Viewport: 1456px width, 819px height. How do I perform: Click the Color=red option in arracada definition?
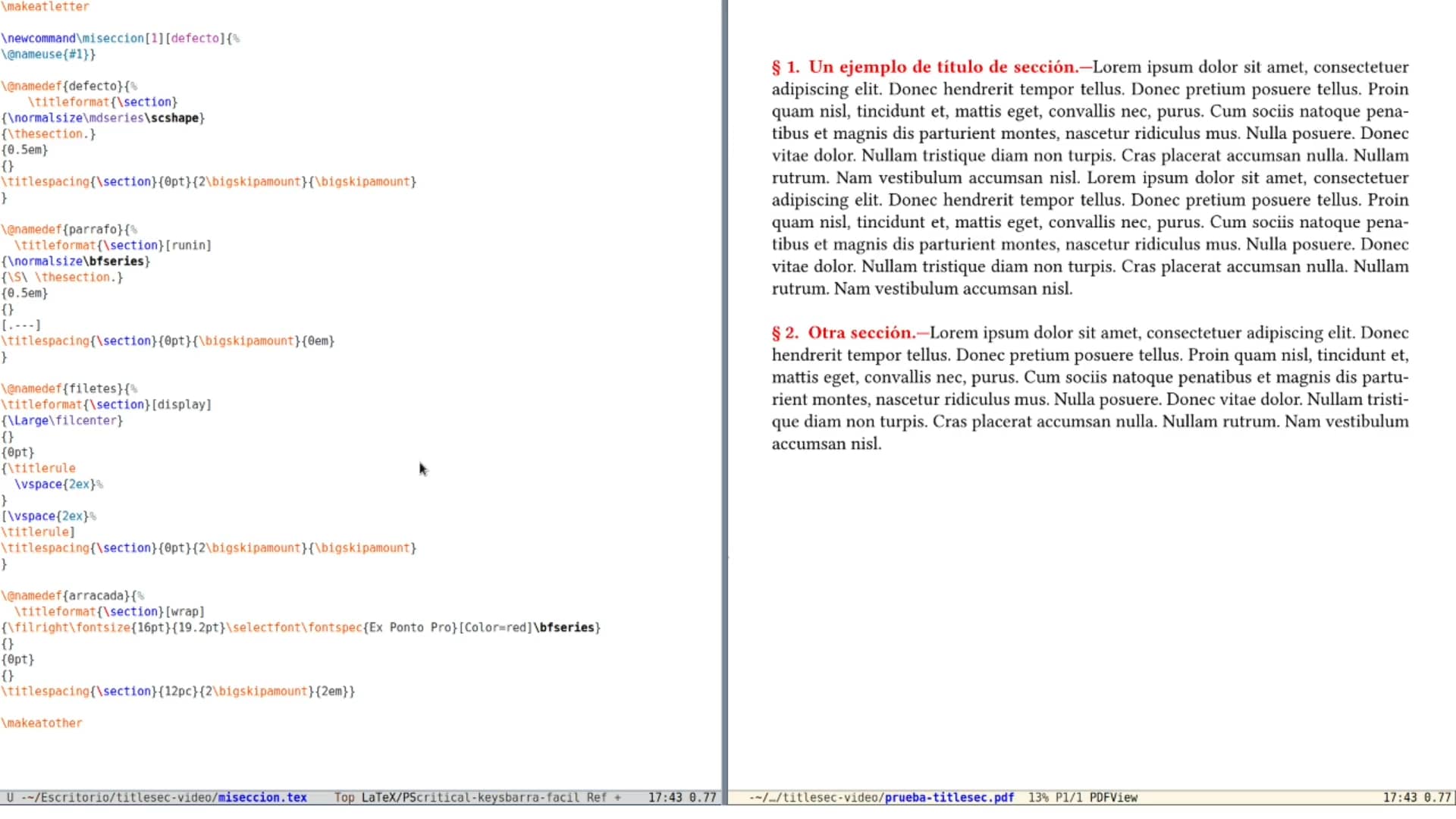[493, 627]
